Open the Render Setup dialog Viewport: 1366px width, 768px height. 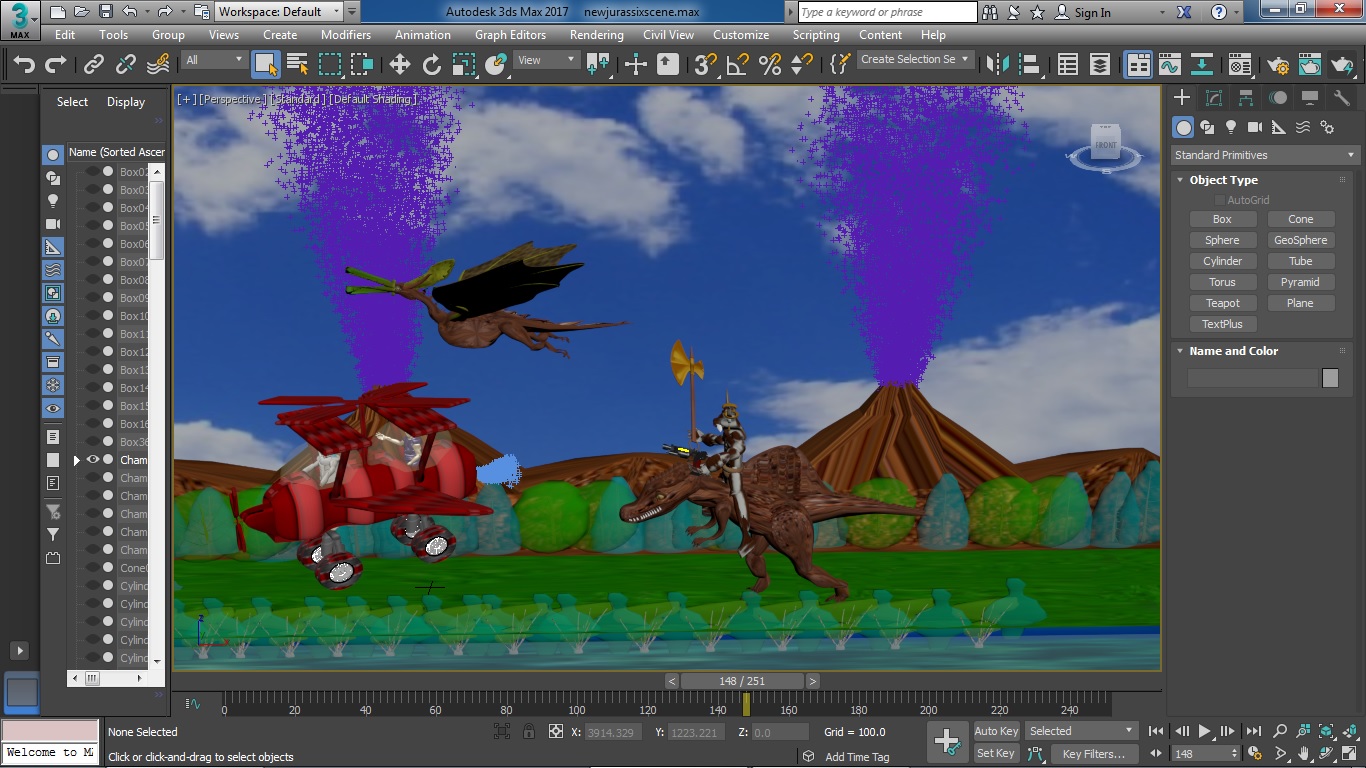pyautogui.click(x=1278, y=65)
